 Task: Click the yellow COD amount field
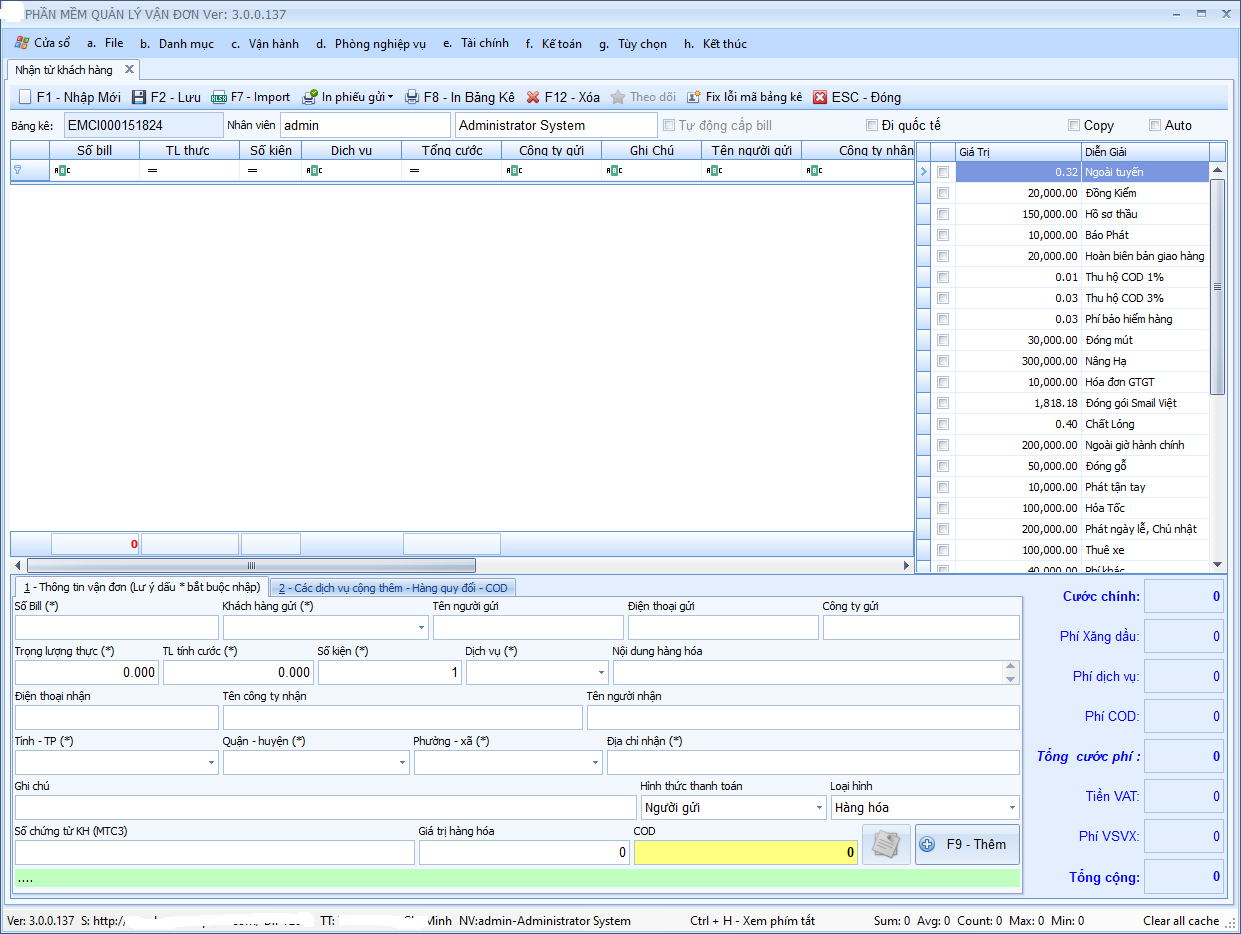coord(746,853)
